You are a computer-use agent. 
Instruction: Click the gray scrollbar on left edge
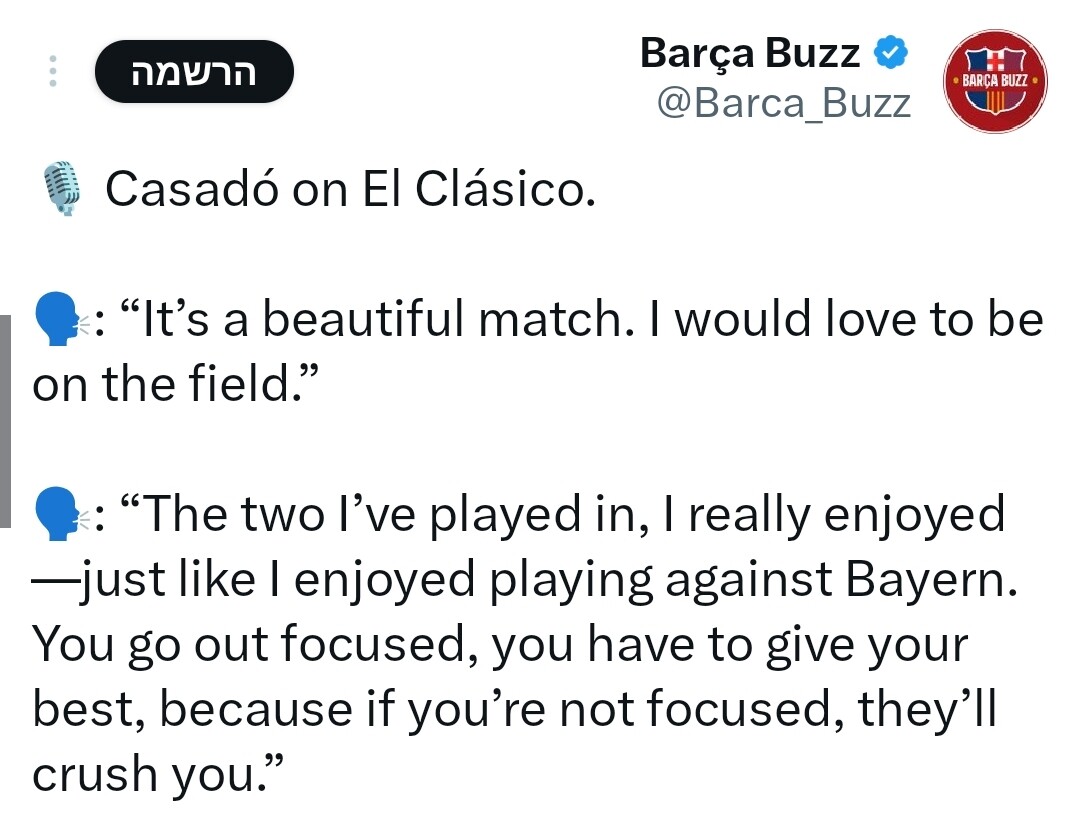[x=5, y=421]
